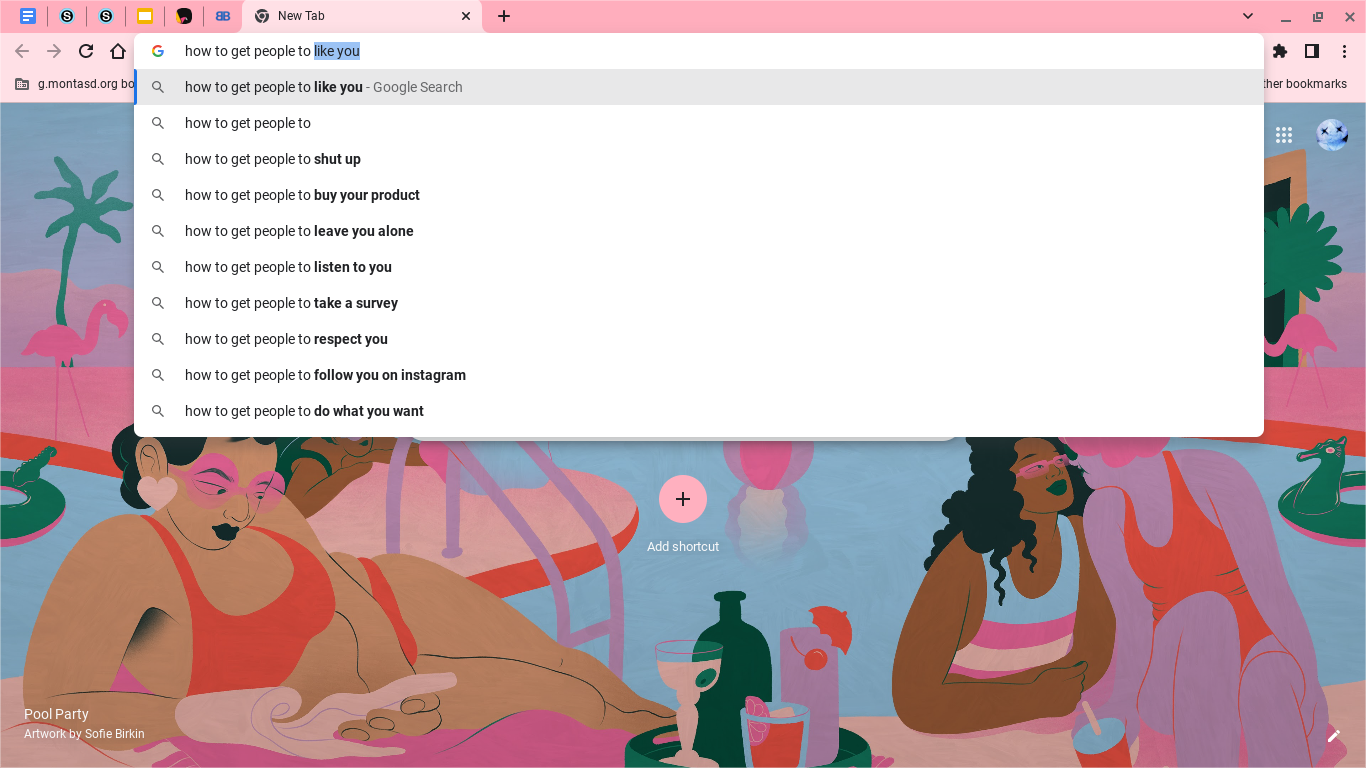This screenshot has height=768, width=1366.
Task: Open the g.montasd.org bookmarks folder
Action: click(74, 84)
